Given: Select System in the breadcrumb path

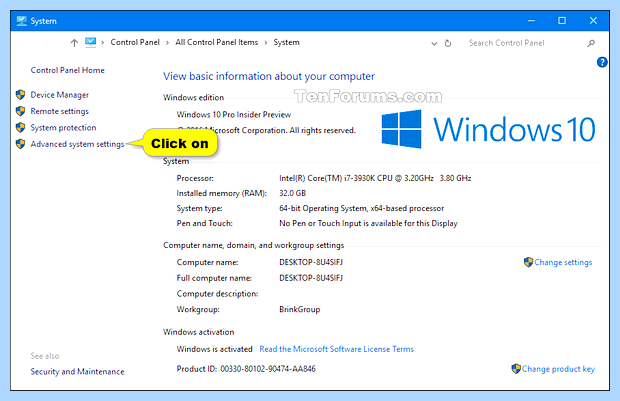Looking at the screenshot, I should click(x=287, y=42).
